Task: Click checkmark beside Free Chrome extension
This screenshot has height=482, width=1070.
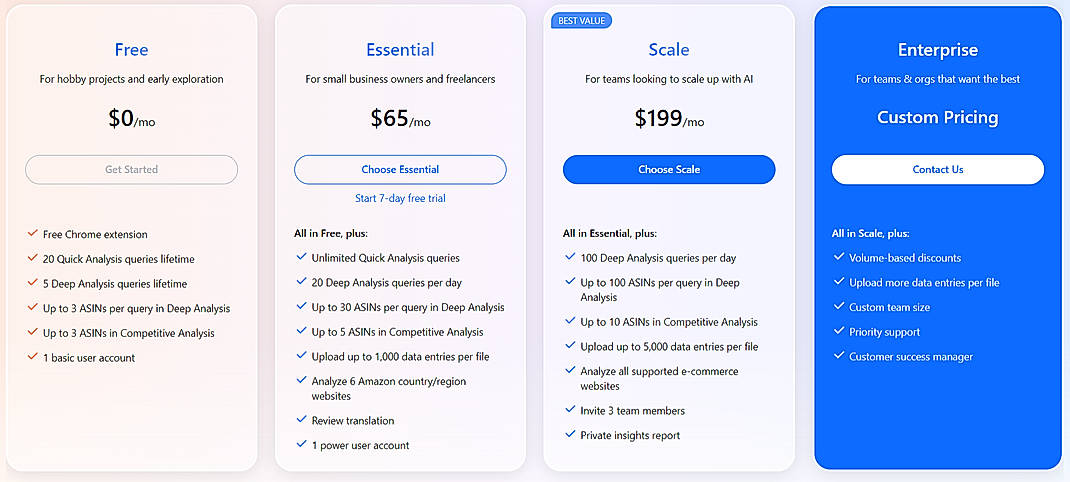Action: pyautogui.click(x=33, y=234)
